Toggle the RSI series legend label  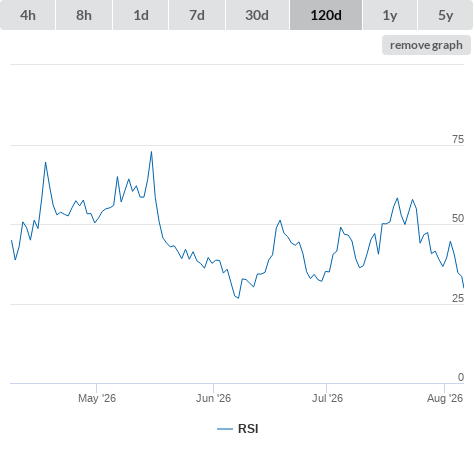click(248, 429)
